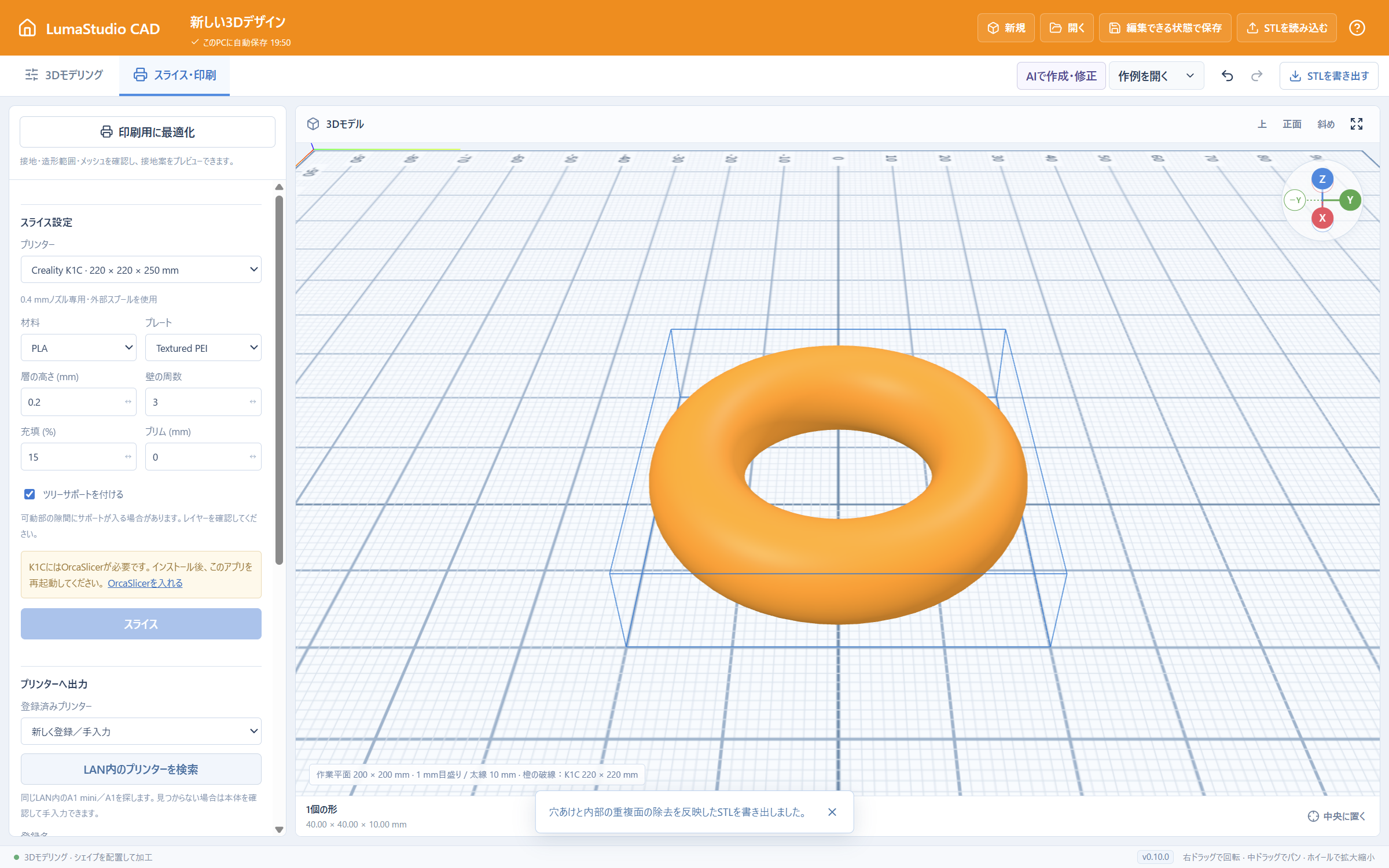Switch to 斜め angled view

pyautogui.click(x=1326, y=124)
